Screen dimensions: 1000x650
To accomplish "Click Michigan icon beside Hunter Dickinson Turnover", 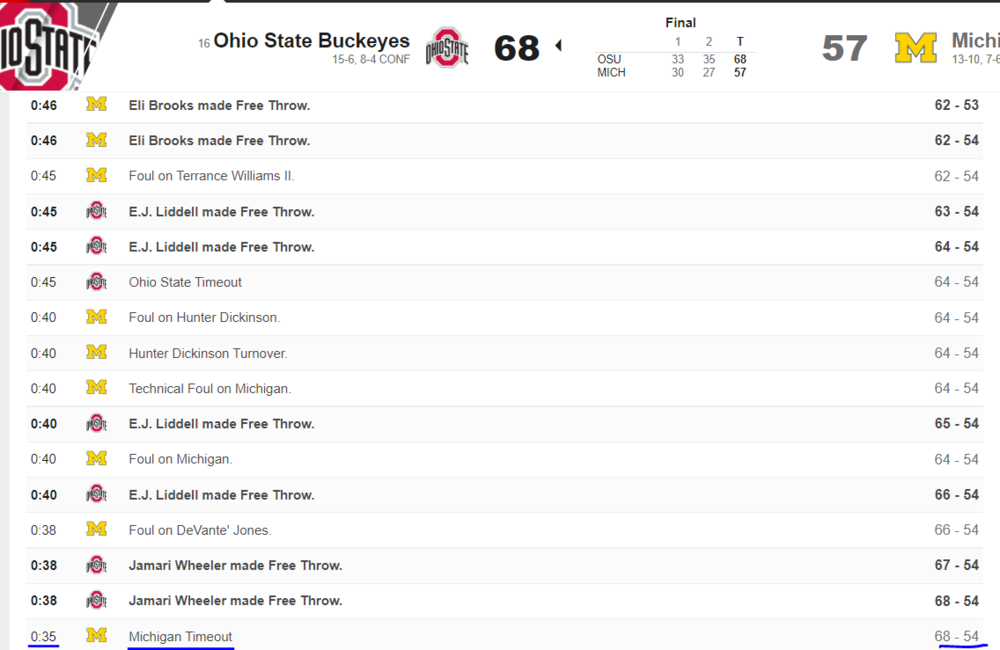I will tap(96, 353).
